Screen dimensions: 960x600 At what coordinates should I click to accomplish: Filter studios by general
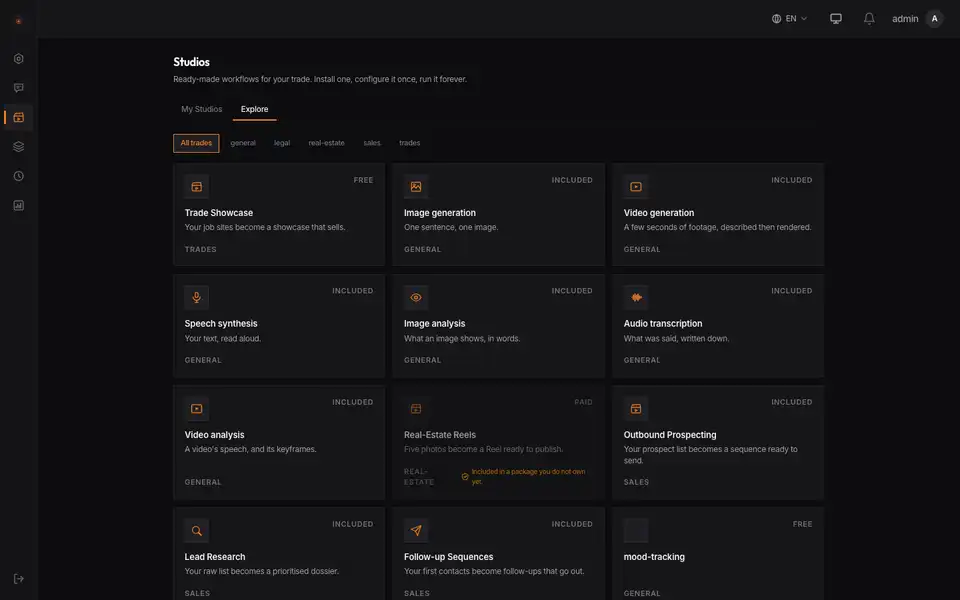click(243, 143)
